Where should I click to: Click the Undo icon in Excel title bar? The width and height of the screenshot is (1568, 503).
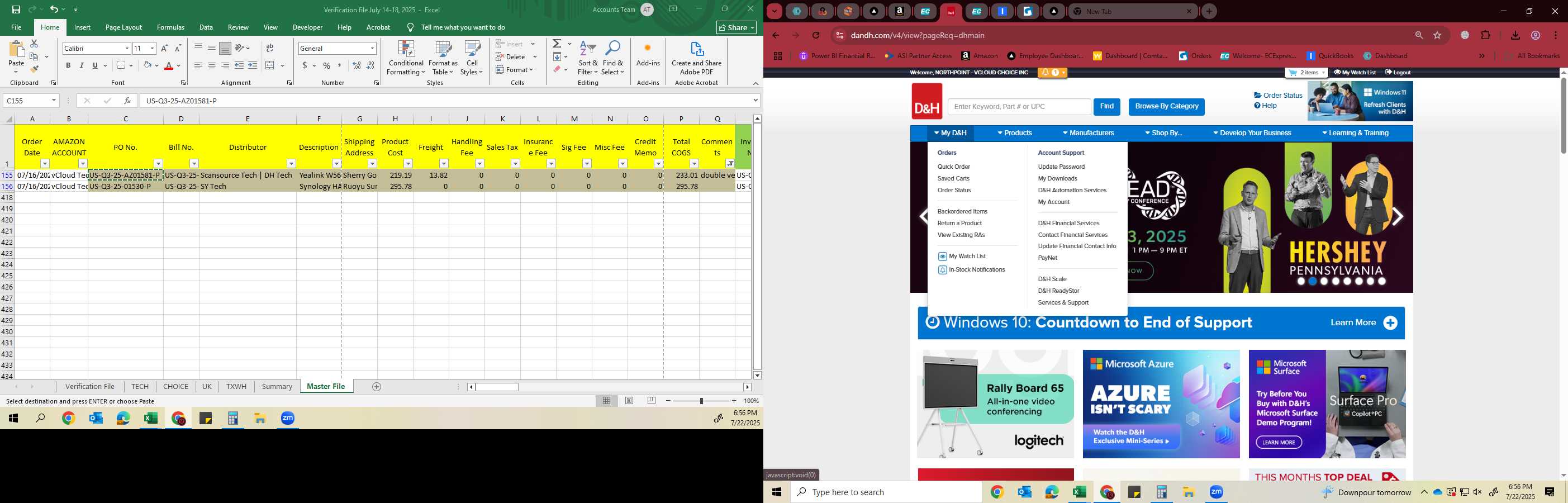pos(54,9)
